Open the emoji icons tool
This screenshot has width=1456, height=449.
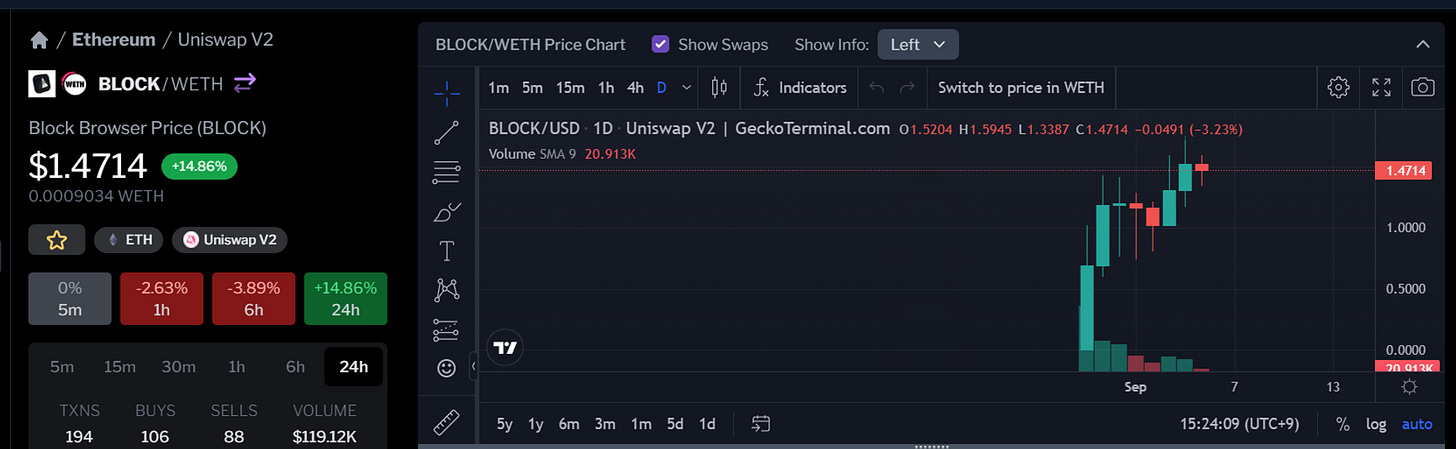(x=447, y=368)
